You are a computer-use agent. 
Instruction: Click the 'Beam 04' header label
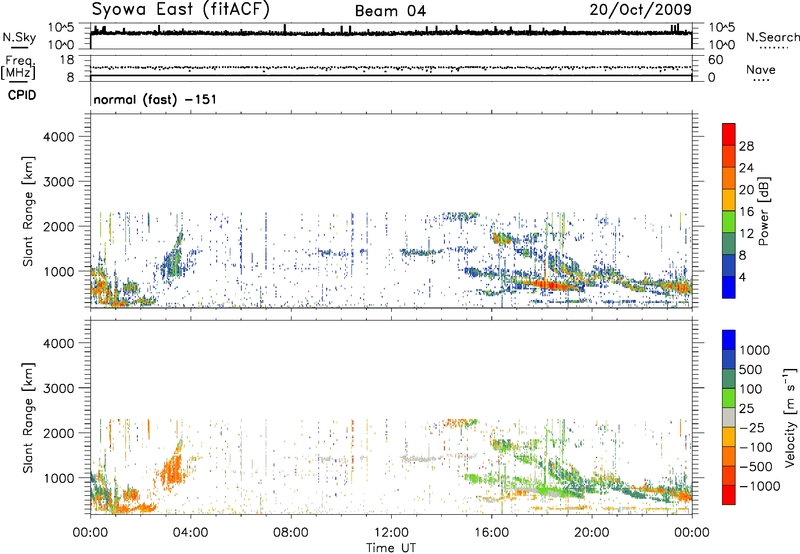(390, 11)
